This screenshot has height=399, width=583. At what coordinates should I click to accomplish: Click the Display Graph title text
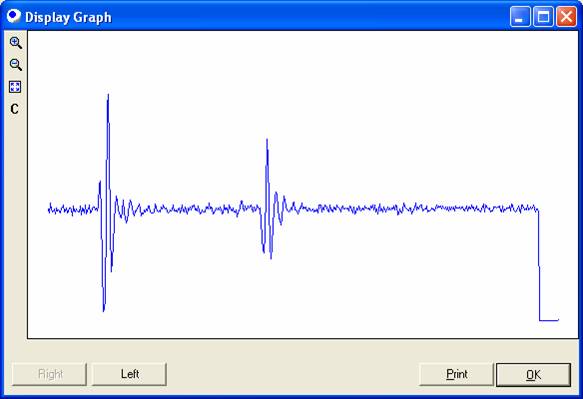[68, 17]
